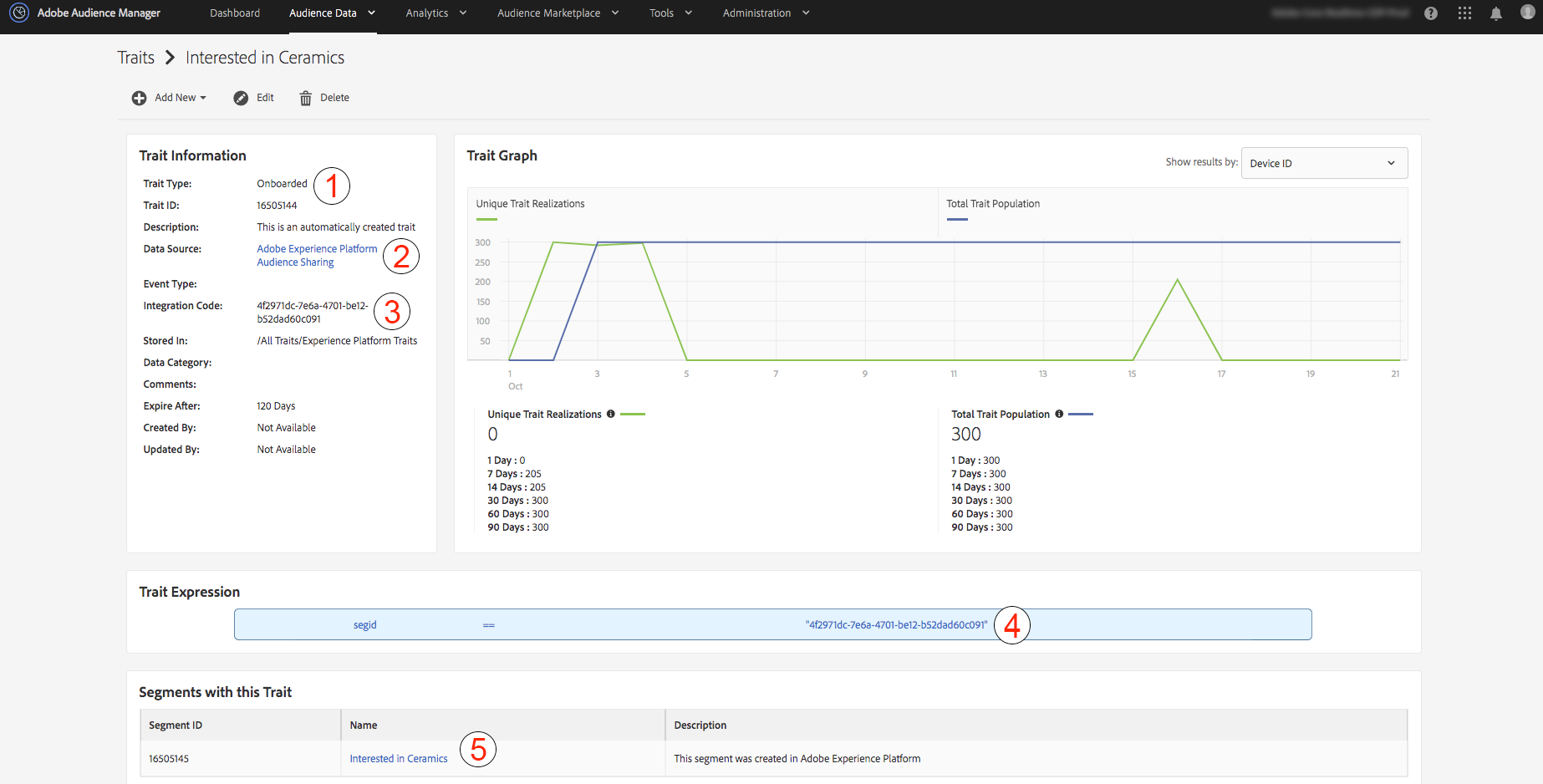Click the Delete trash can icon
Viewport: 1543px width, 784px height.
click(306, 98)
